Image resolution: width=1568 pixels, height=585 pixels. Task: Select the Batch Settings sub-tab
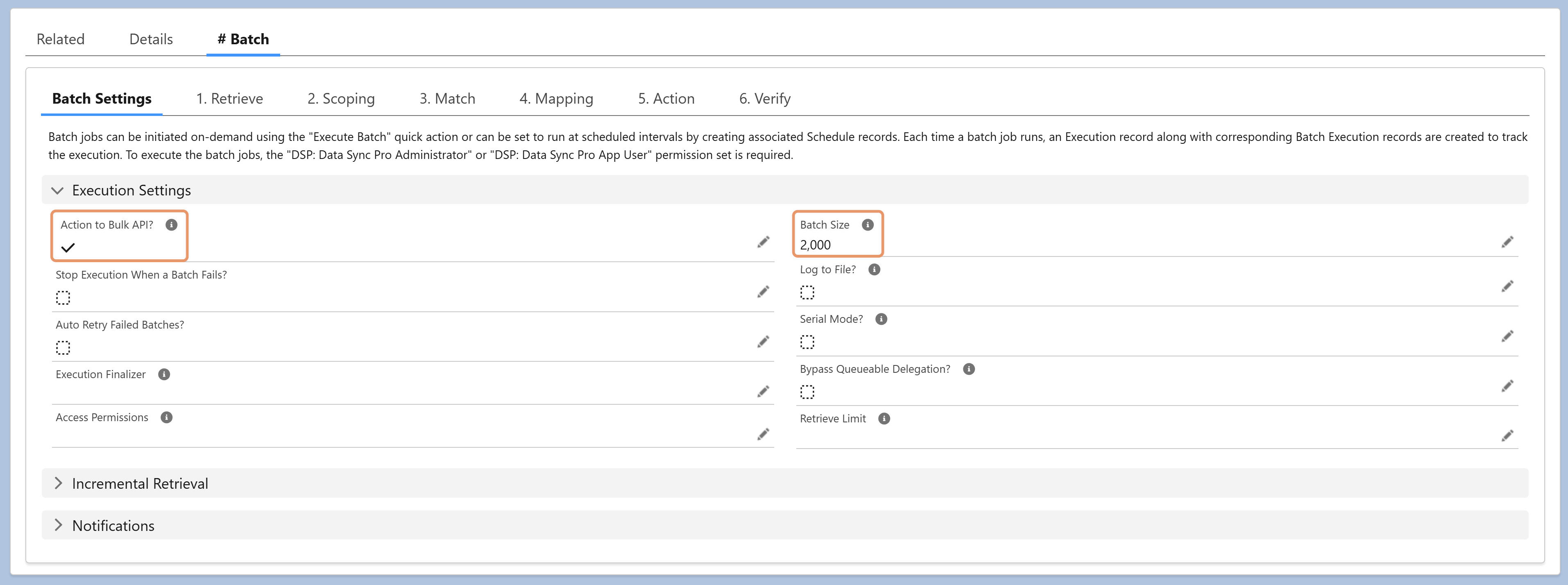tap(102, 99)
